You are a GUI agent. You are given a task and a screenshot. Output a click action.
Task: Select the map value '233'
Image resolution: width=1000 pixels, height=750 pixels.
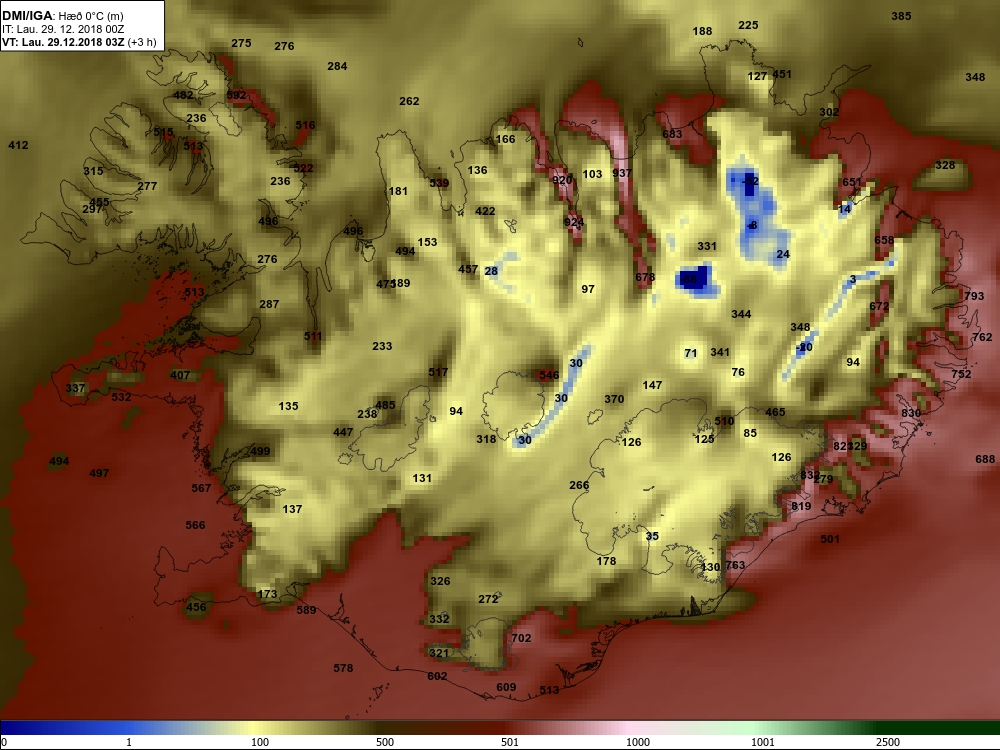coord(382,346)
